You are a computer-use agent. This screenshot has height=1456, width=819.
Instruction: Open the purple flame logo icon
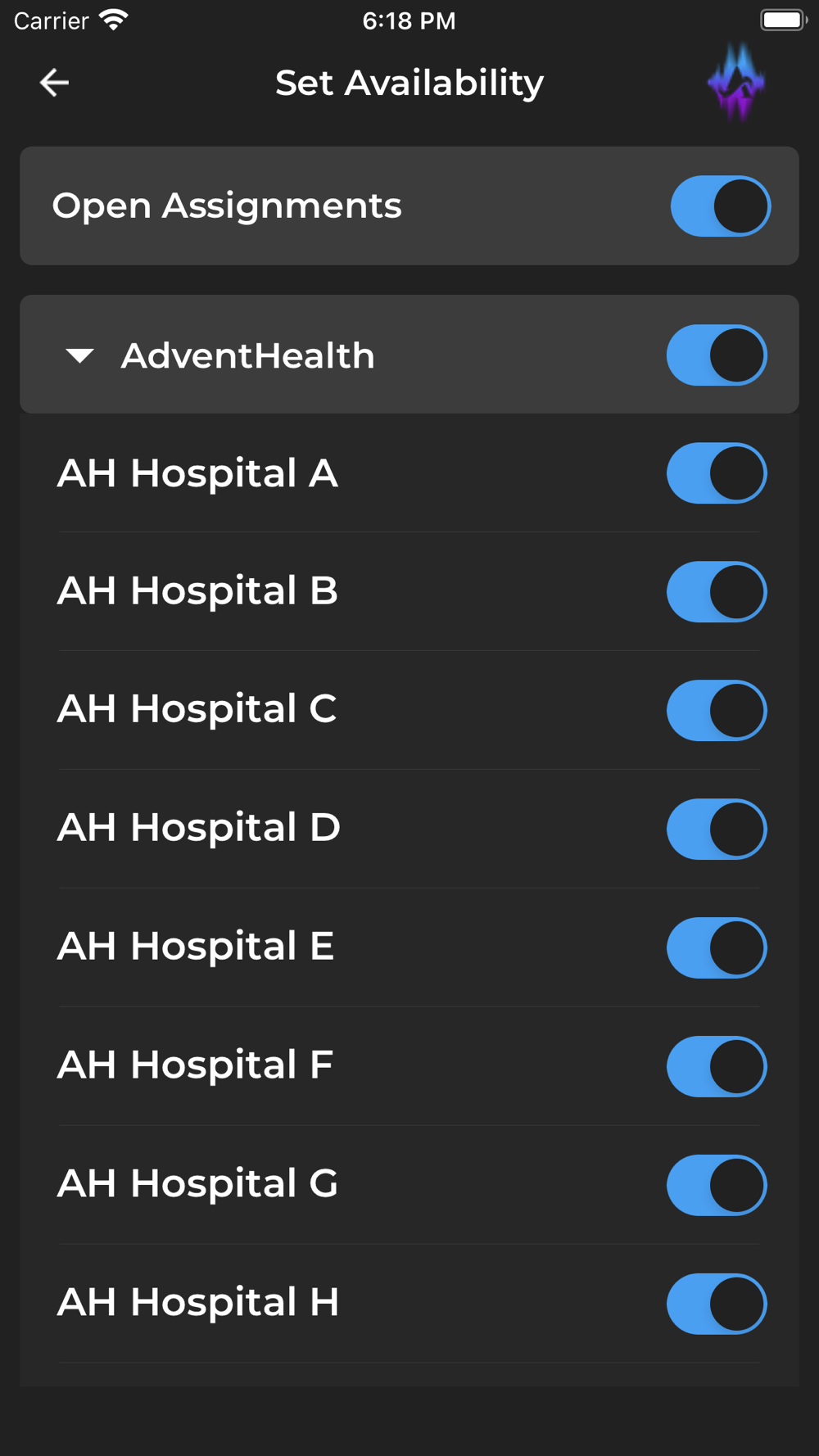tap(736, 82)
